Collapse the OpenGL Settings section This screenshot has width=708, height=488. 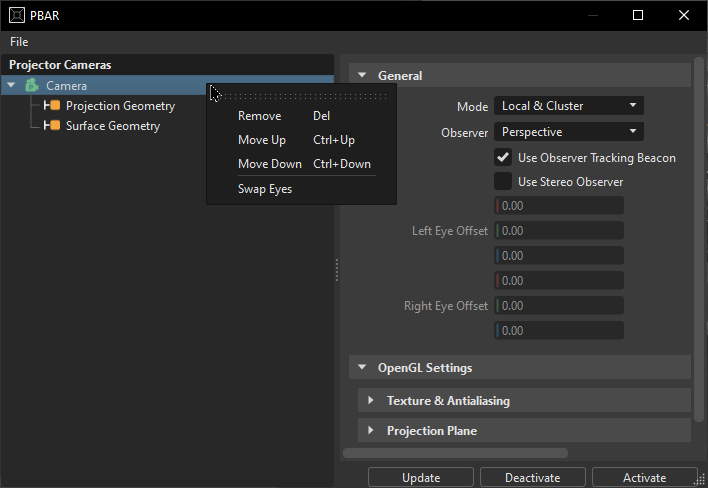pyautogui.click(x=362, y=367)
